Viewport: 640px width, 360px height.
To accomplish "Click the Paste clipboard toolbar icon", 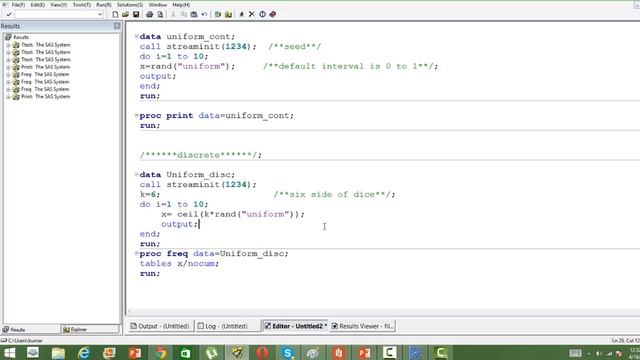I will tap(194, 14).
